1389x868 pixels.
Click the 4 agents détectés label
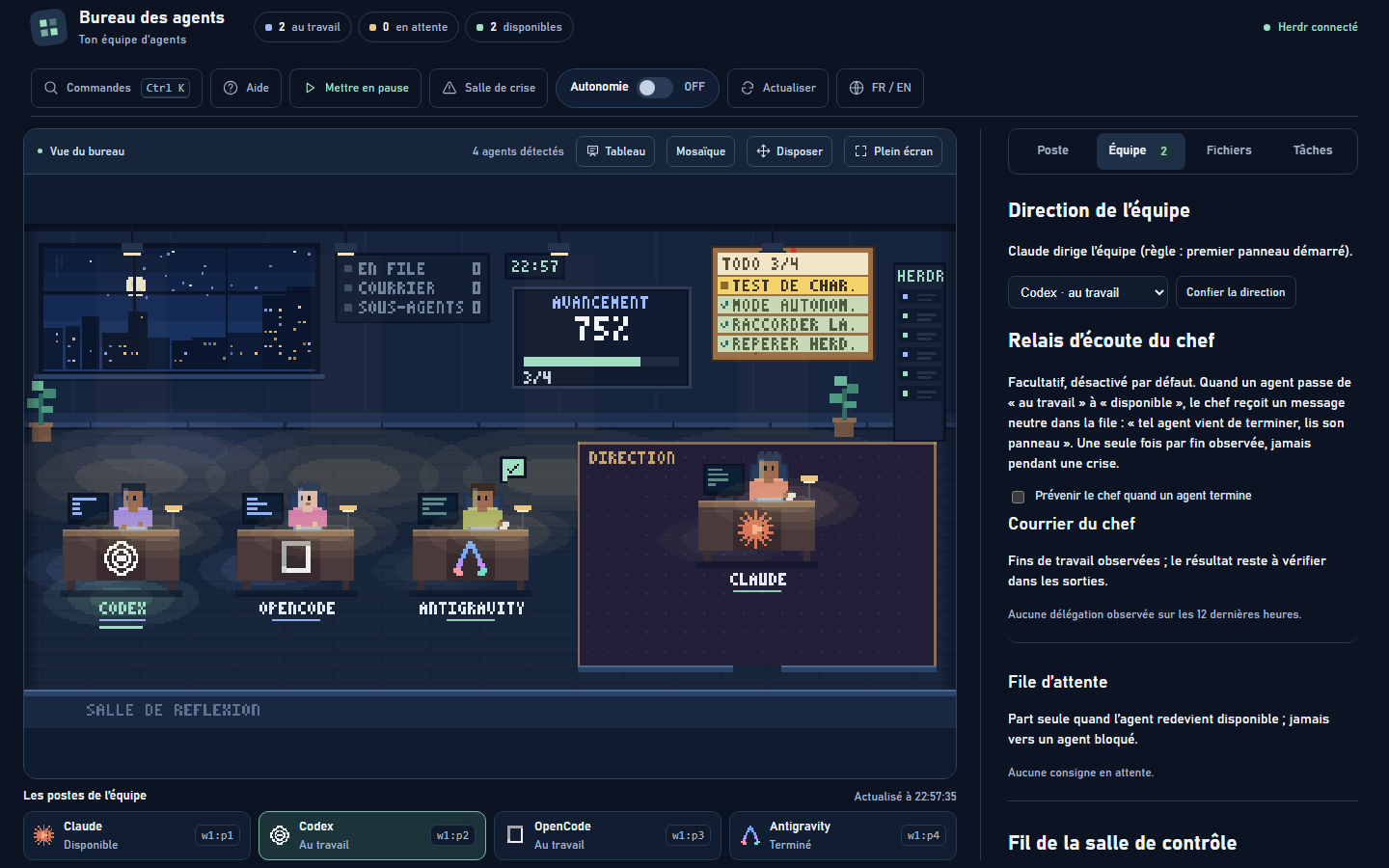518,151
